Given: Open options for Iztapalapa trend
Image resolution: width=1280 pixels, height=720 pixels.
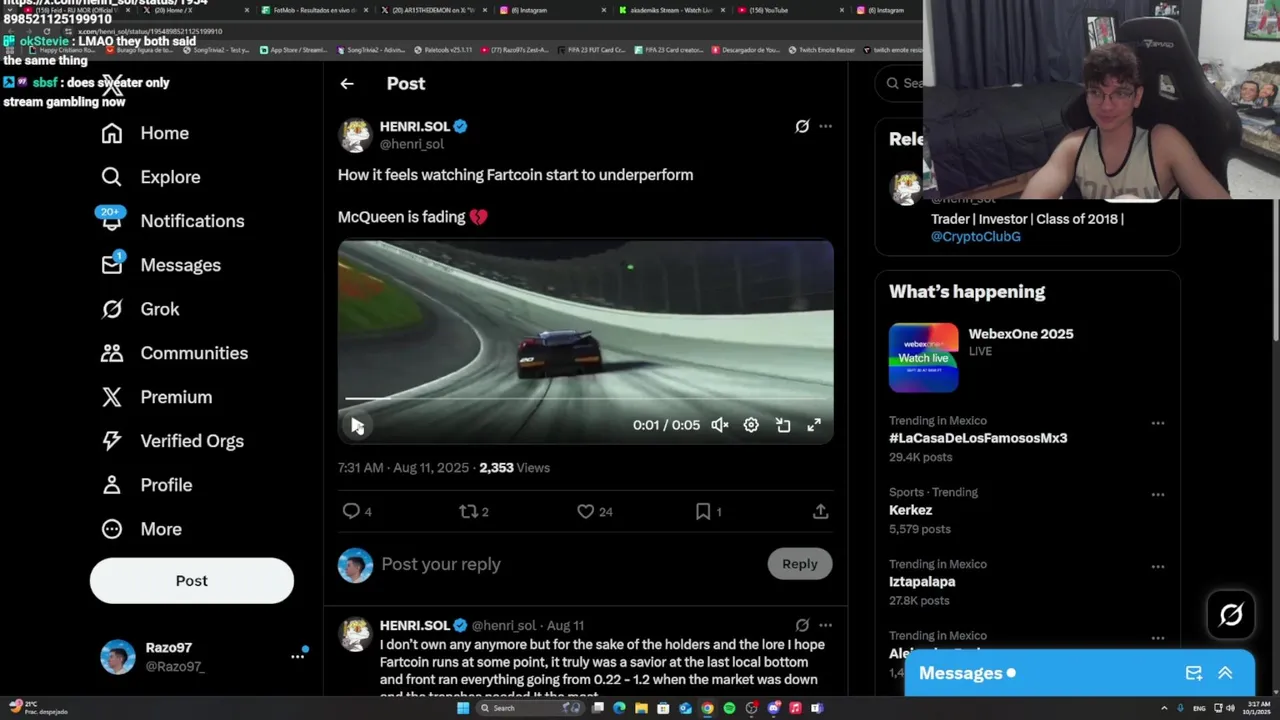Looking at the screenshot, I should 1158,567.
